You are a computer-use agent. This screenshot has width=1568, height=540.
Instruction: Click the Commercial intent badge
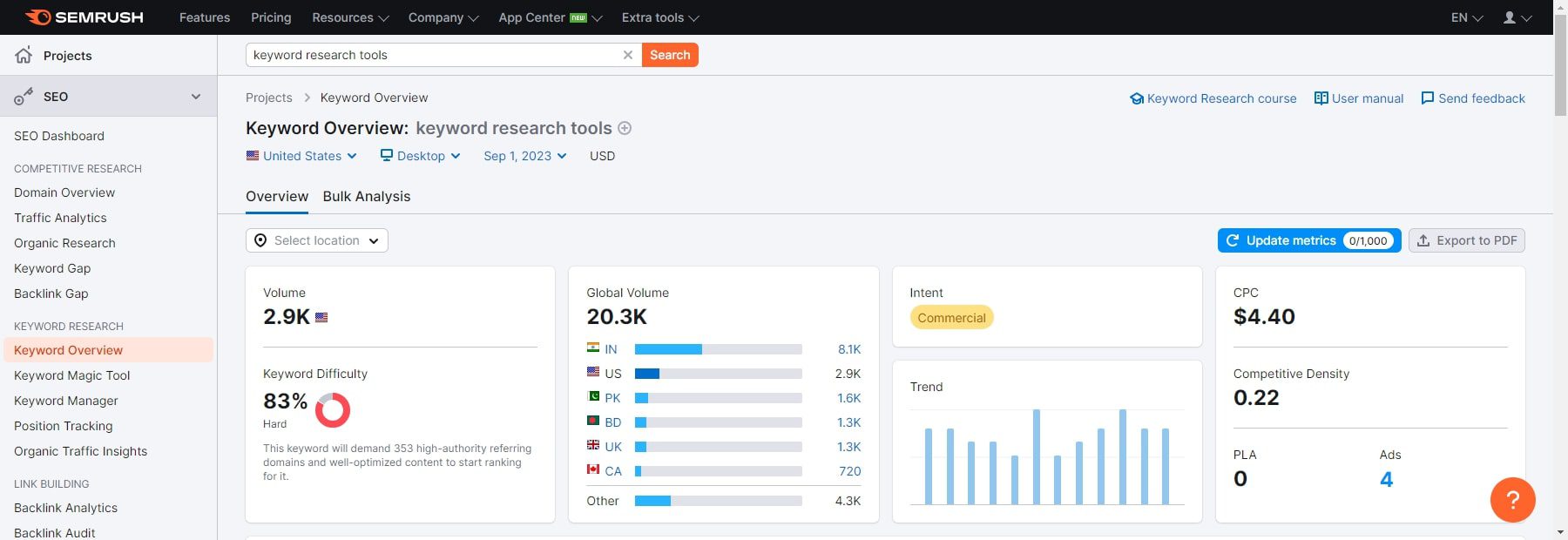tap(951, 318)
